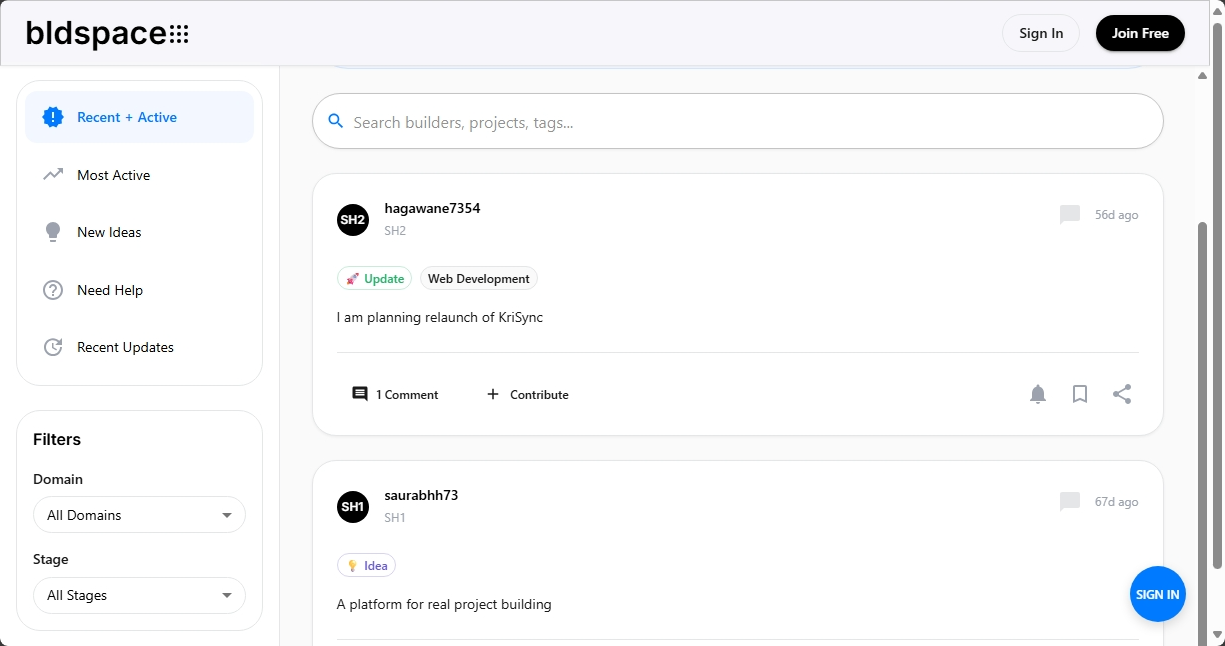Open the Need Help section
Image resolution: width=1225 pixels, height=646 pixels.
click(x=110, y=290)
